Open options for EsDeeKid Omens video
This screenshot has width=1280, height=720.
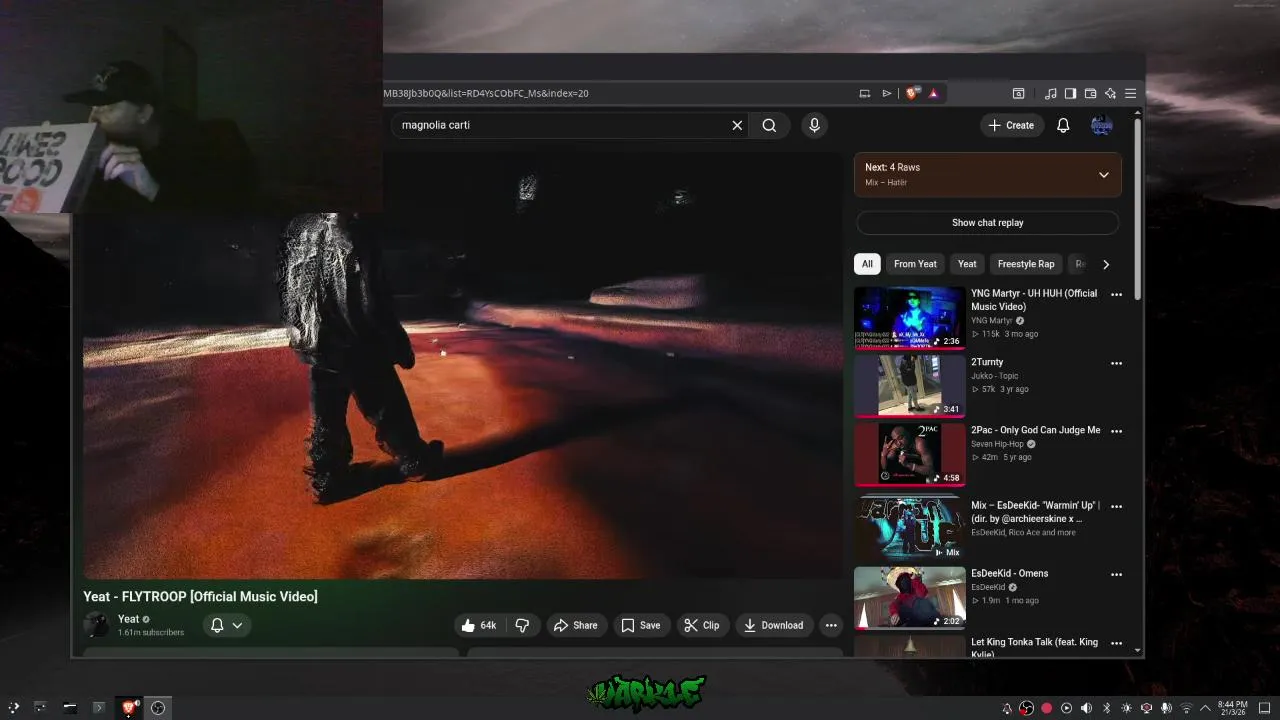coord(1116,574)
